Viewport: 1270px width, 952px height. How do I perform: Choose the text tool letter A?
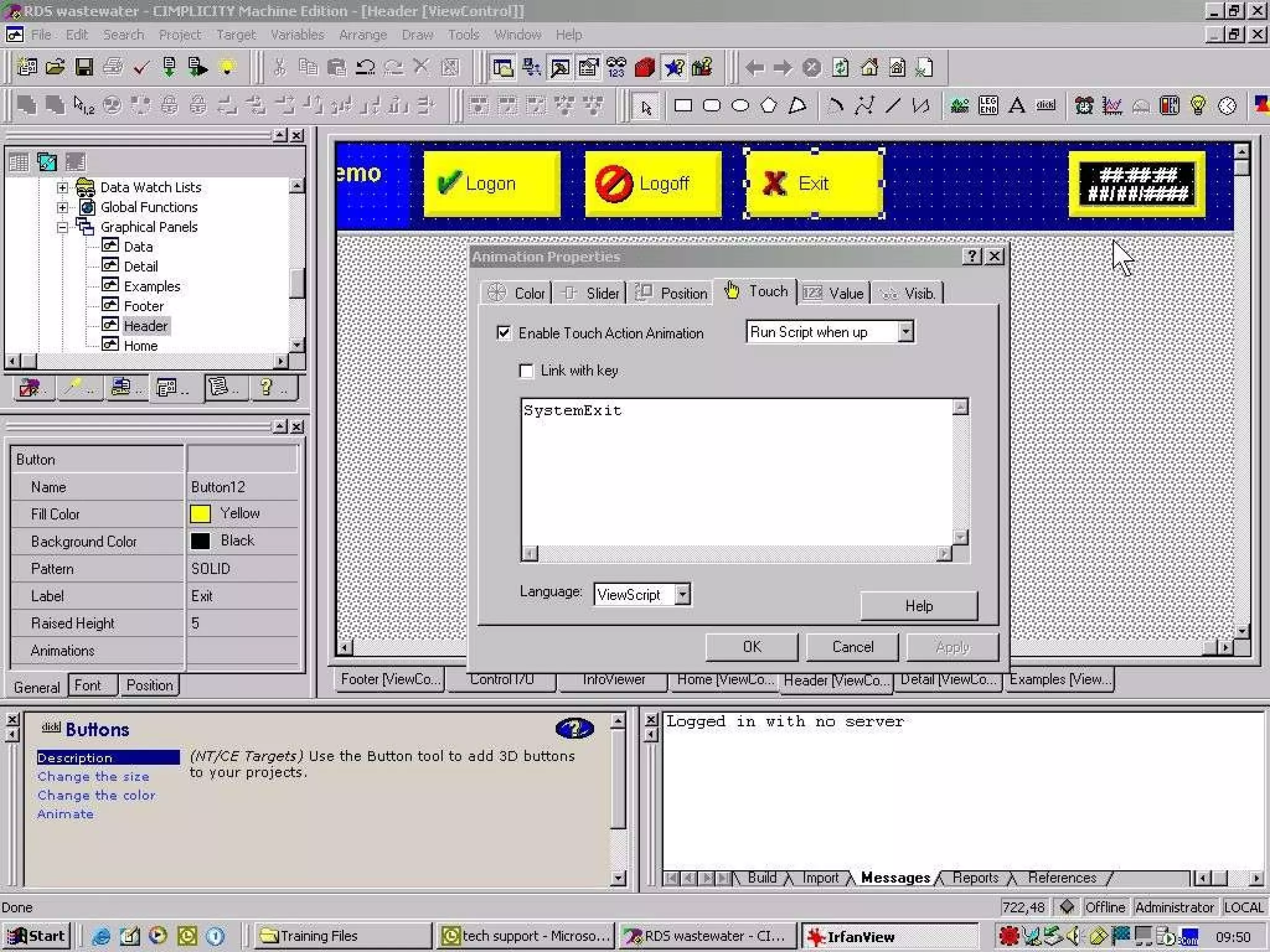(x=1016, y=106)
